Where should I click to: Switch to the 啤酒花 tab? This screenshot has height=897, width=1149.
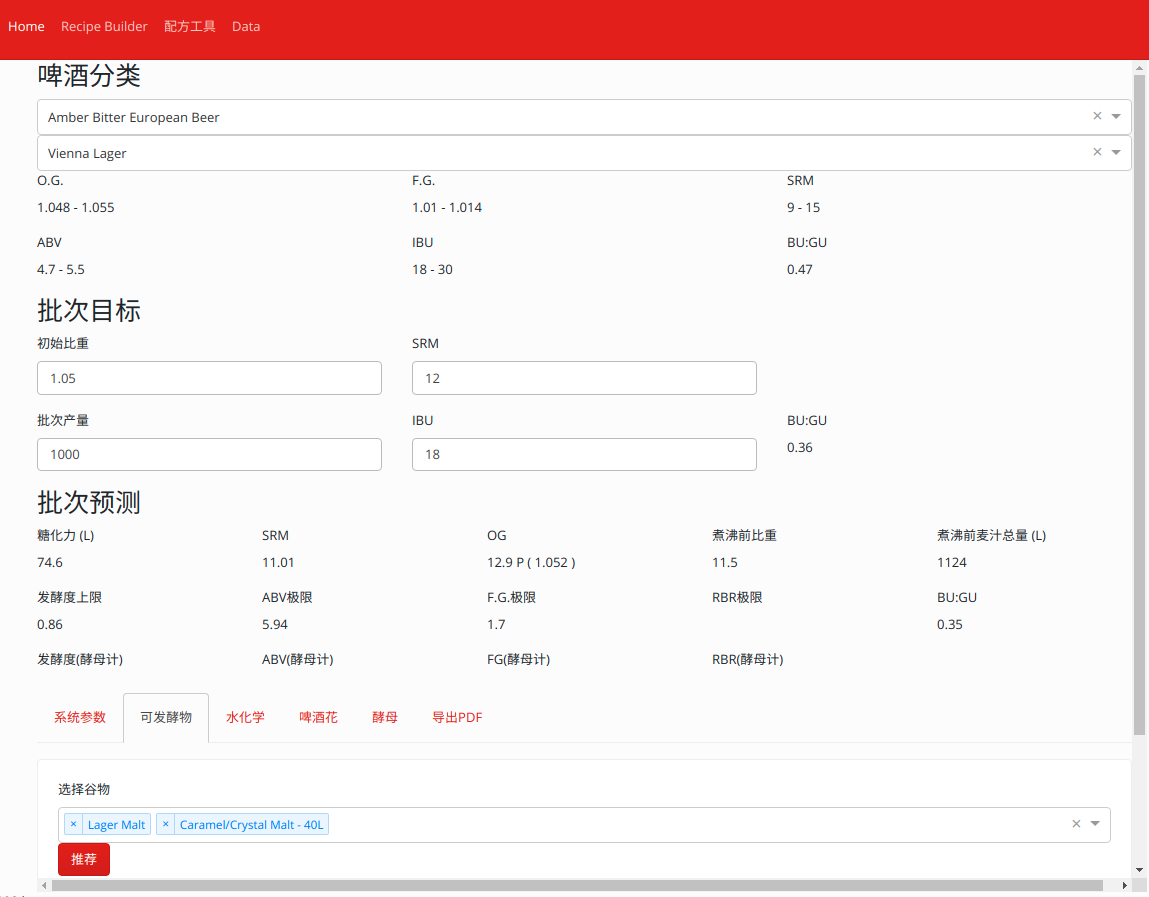pyautogui.click(x=318, y=718)
